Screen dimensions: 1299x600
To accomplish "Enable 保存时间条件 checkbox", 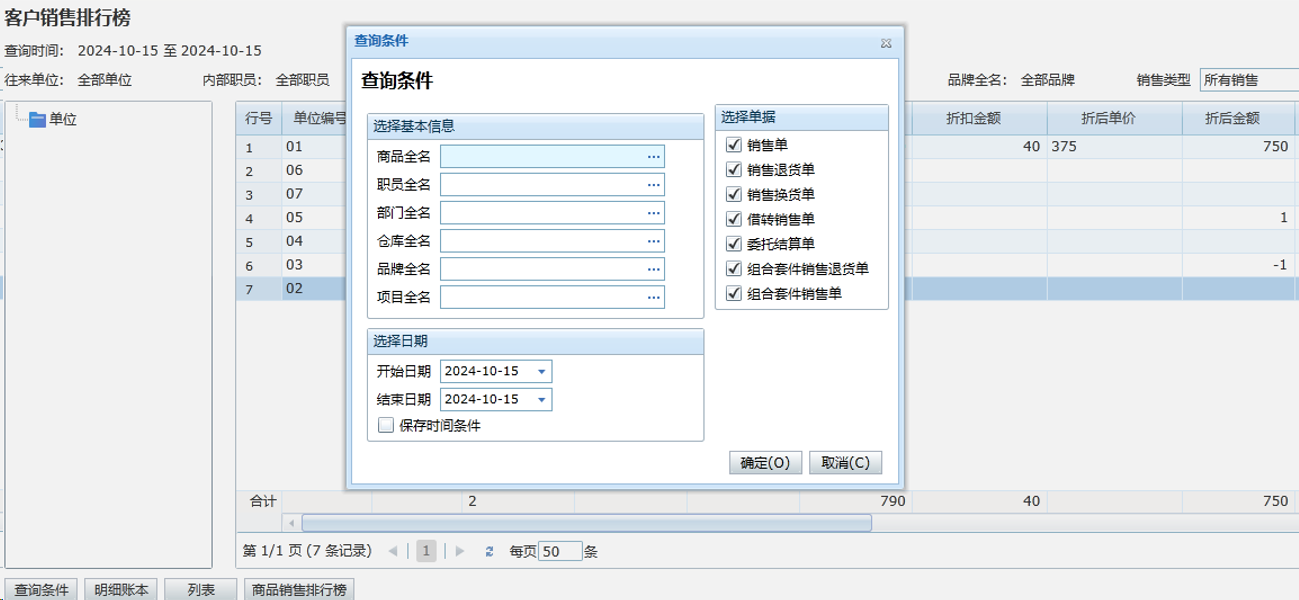I will [386, 425].
